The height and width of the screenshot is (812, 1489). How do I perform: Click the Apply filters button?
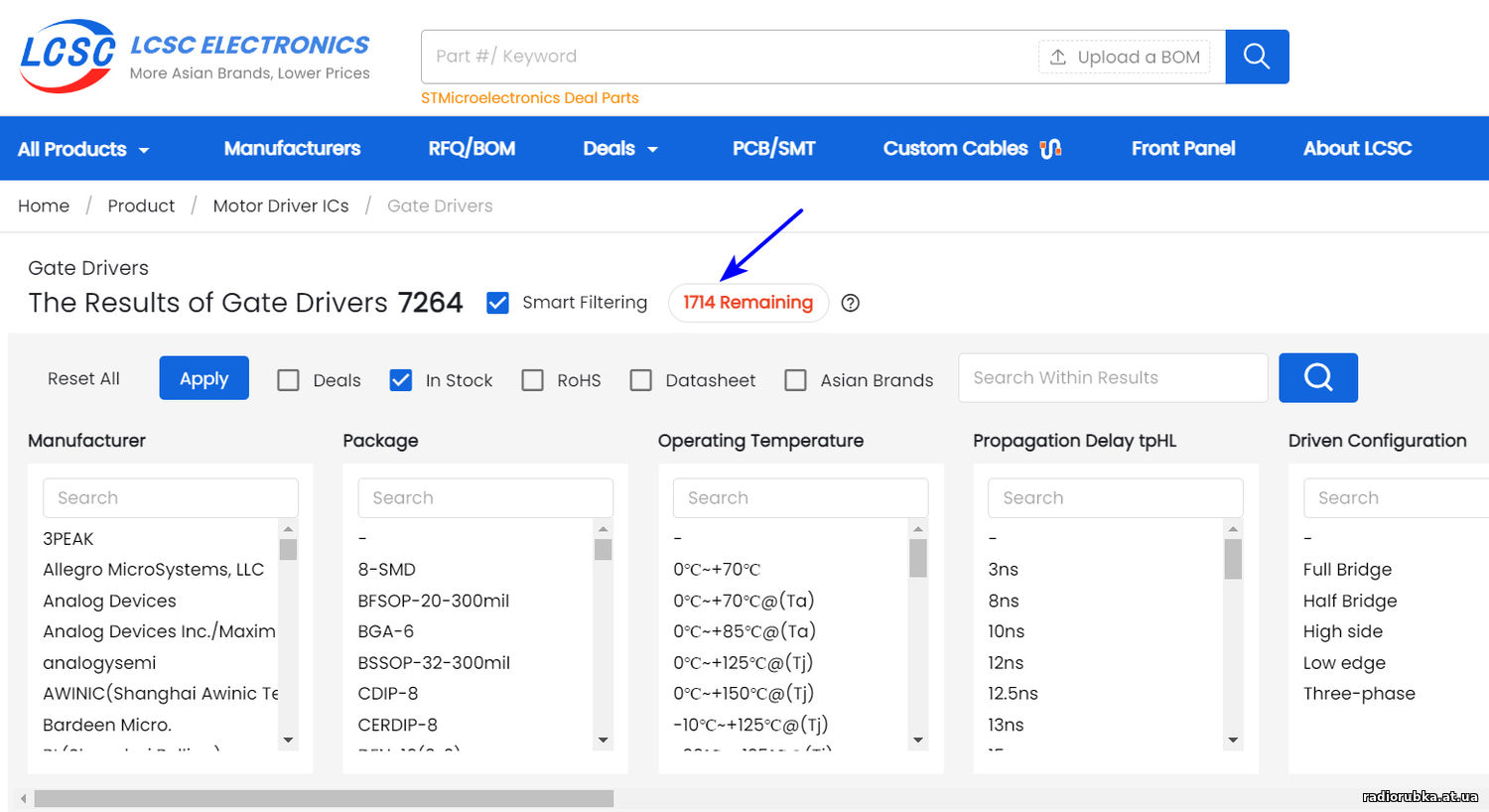[x=204, y=378]
